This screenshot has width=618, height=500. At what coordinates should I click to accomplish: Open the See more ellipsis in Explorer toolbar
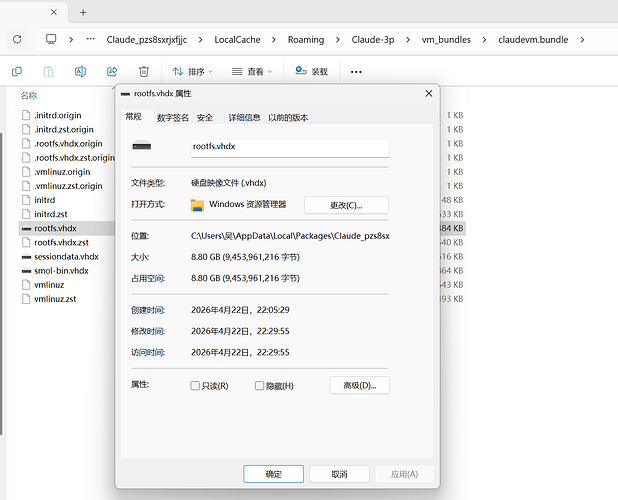356,72
